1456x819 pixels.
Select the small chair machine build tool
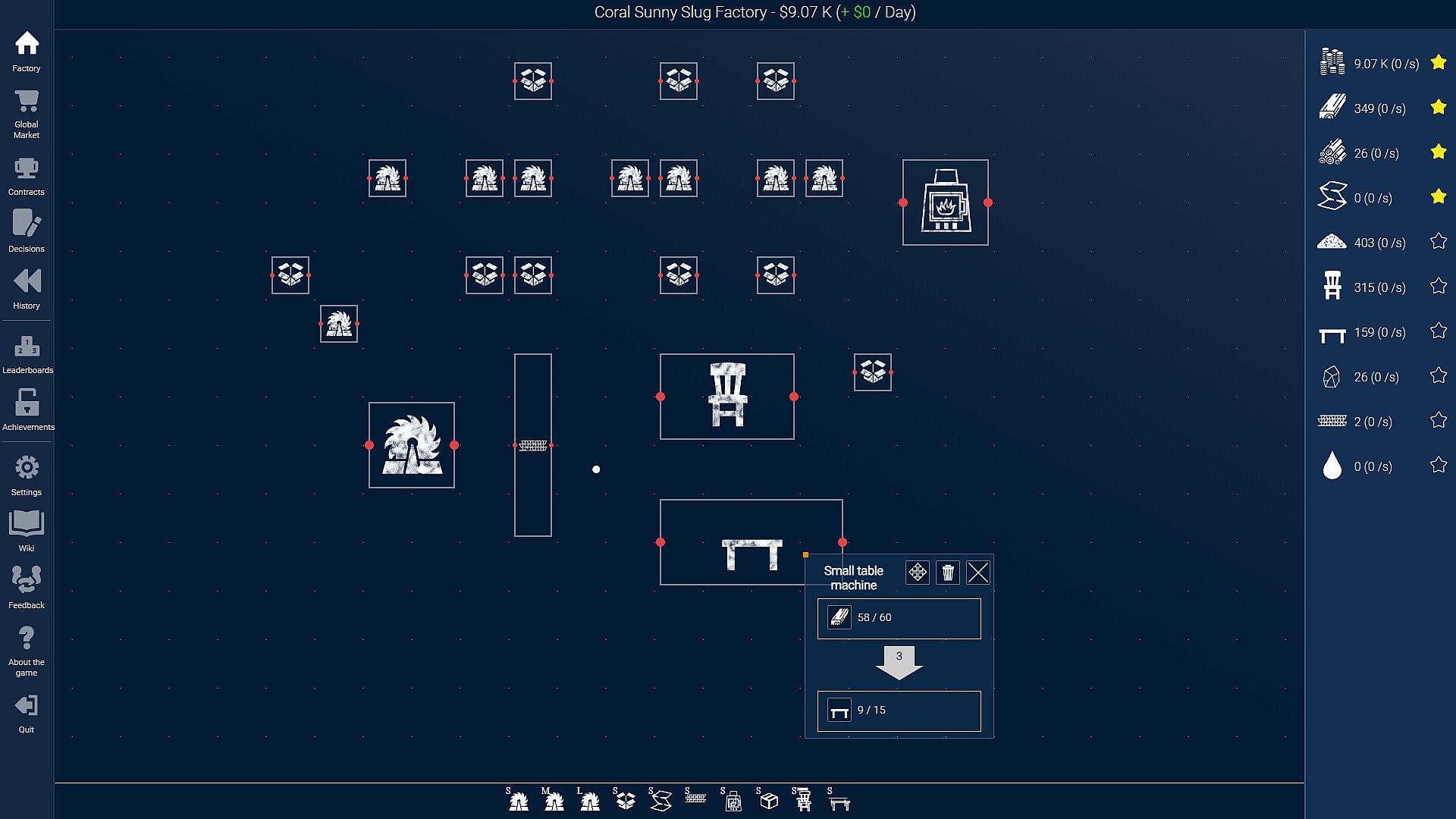point(803,800)
